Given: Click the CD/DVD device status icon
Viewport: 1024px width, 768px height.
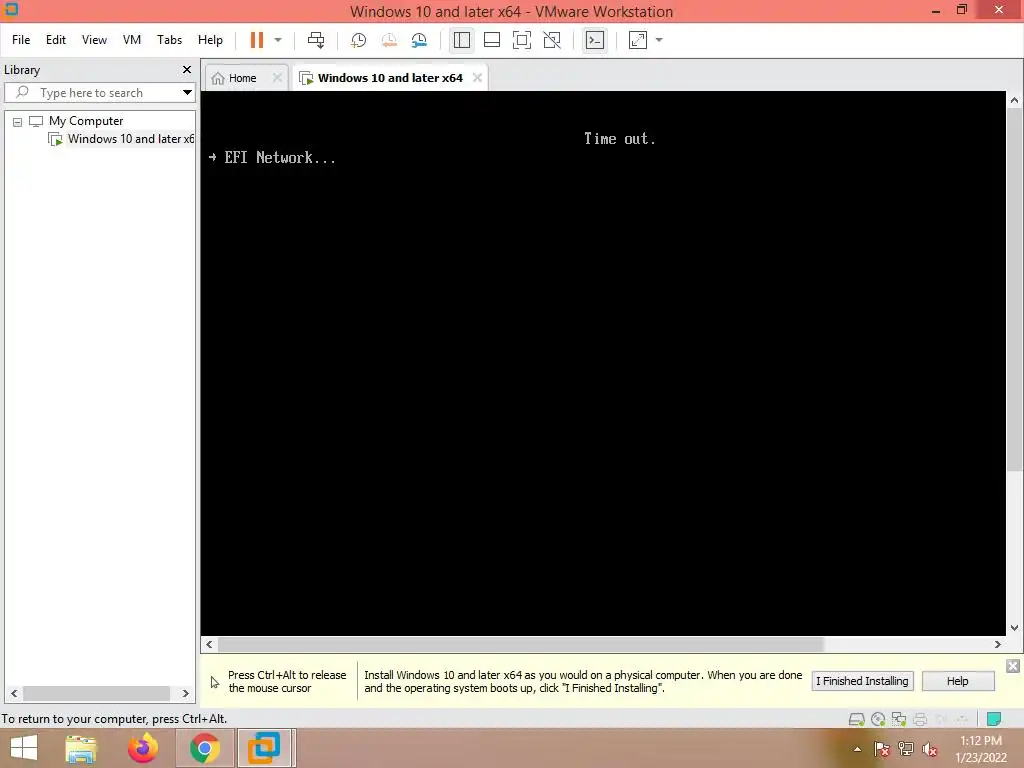Looking at the screenshot, I should [878, 720].
